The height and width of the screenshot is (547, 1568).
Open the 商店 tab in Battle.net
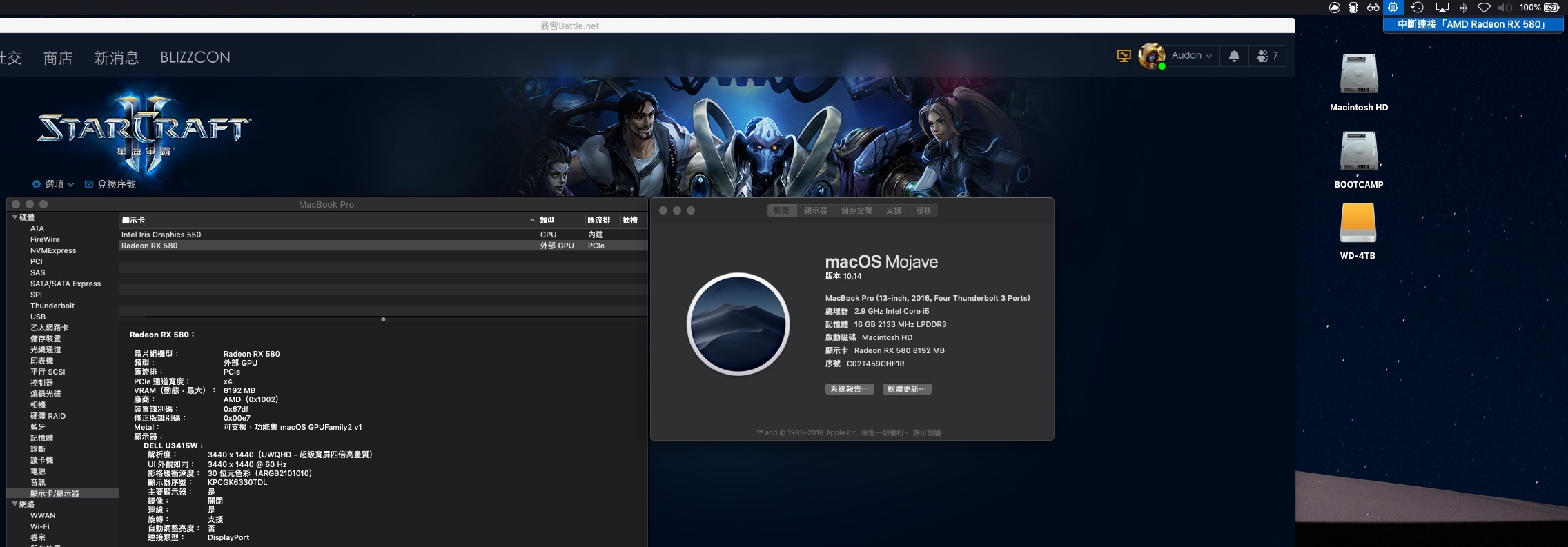pyautogui.click(x=58, y=58)
